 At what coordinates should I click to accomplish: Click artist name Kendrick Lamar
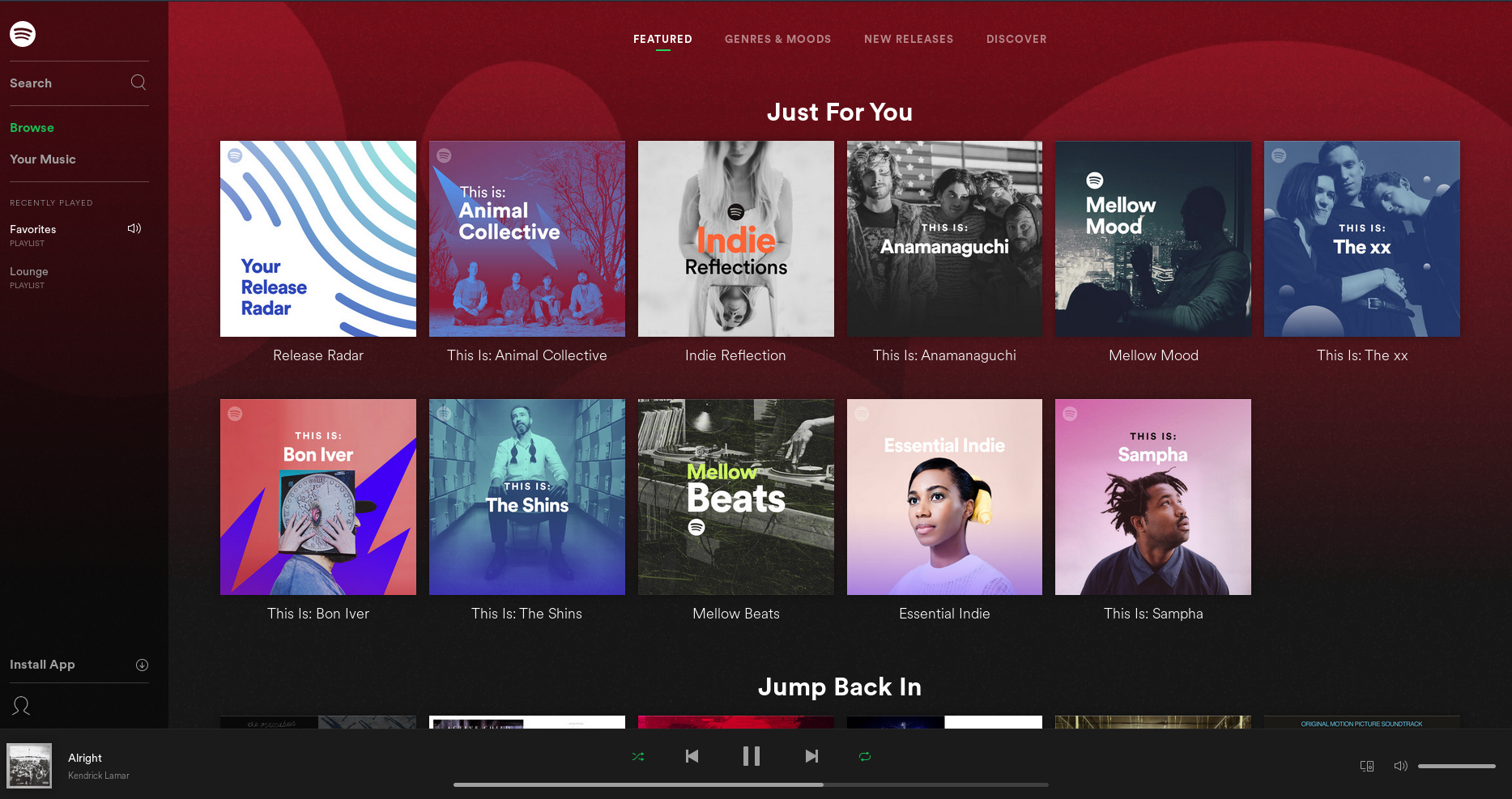point(99,776)
